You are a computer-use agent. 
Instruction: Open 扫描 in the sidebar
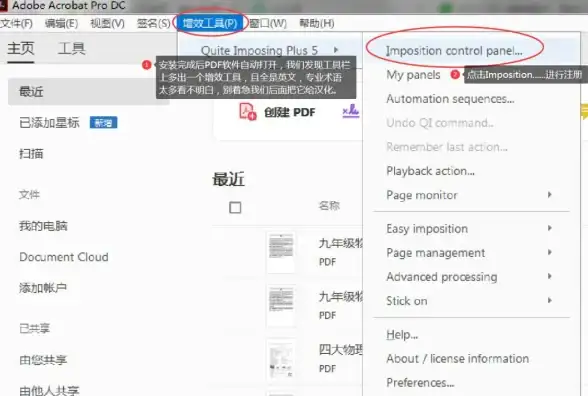31,154
